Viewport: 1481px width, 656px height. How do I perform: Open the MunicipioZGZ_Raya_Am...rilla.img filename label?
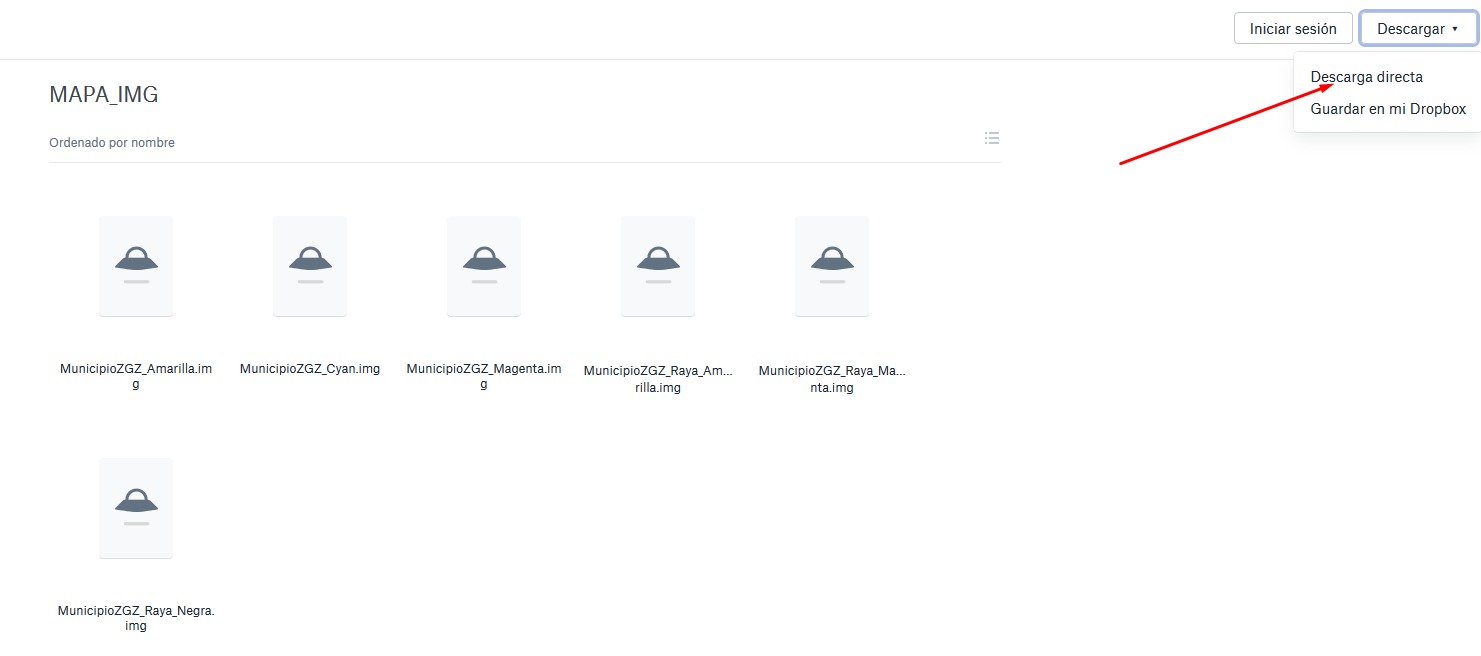pos(658,379)
